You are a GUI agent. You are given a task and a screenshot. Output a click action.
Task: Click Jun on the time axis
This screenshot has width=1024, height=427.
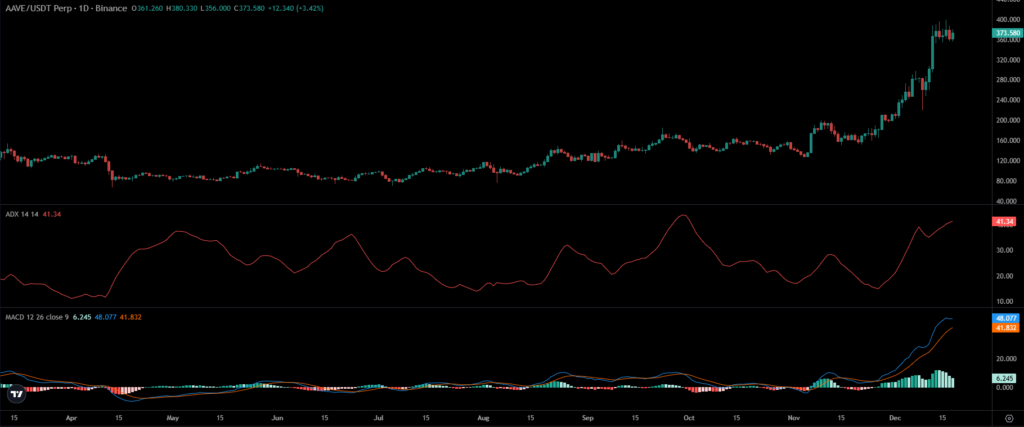tap(276, 416)
